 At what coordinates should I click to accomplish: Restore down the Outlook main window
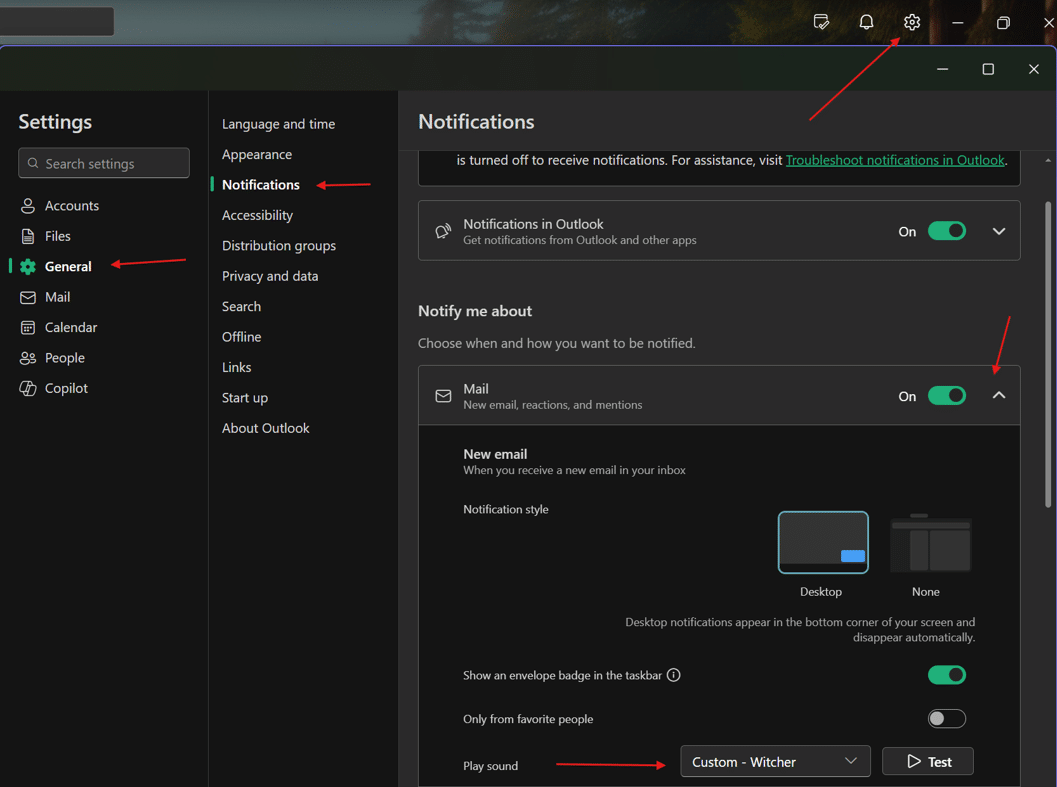pos(1003,22)
